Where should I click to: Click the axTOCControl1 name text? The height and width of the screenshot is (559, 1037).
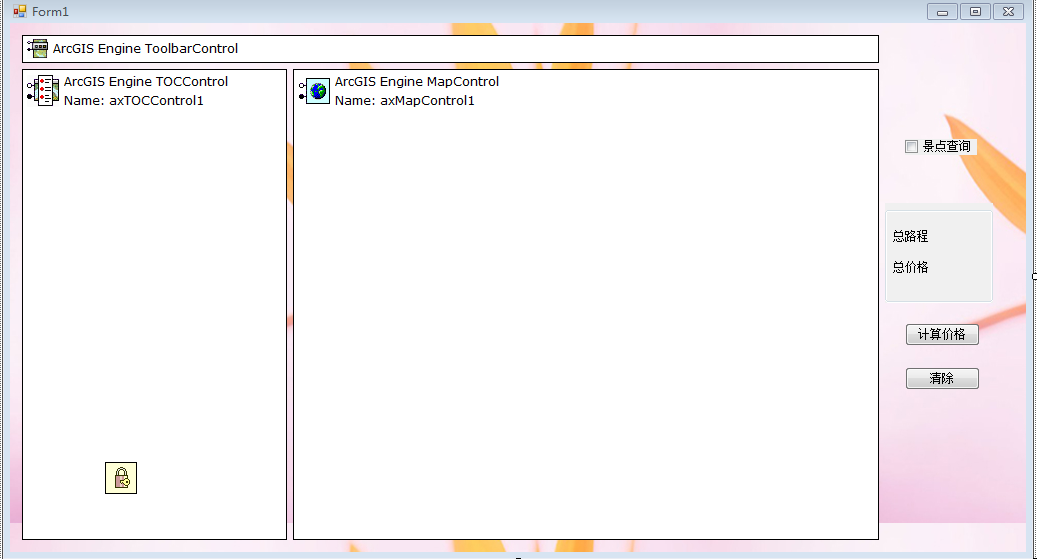pos(134,100)
